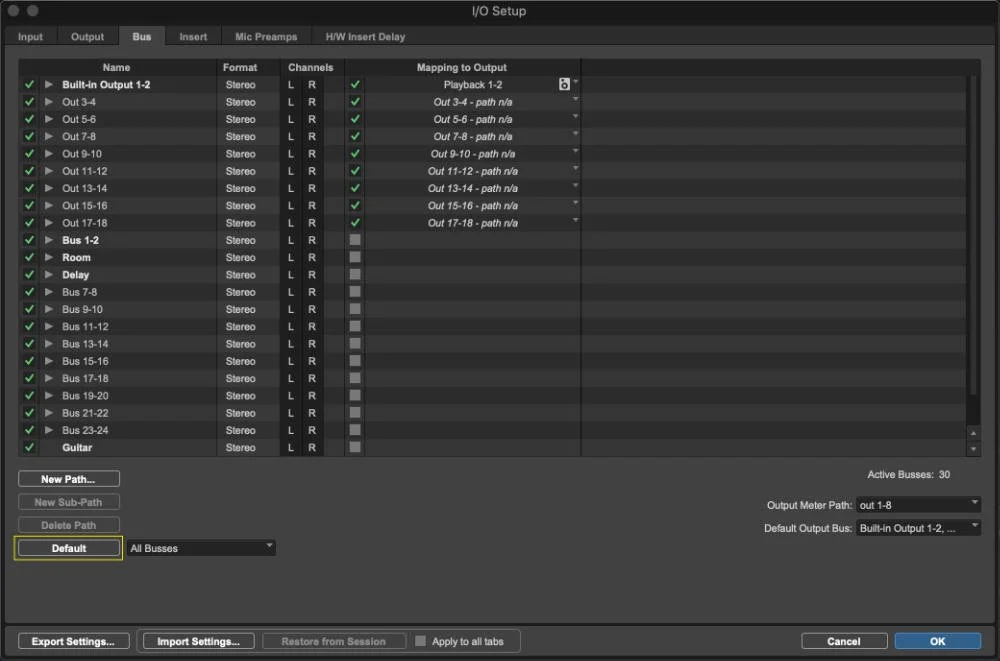Disable the Guitar path checkmark
This screenshot has height=661, width=1000.
[x=29, y=447]
